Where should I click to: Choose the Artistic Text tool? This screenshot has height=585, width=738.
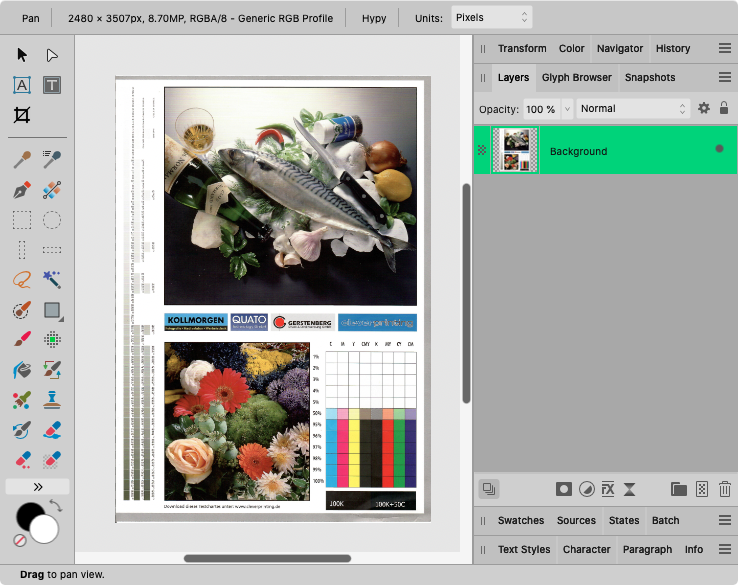pyautogui.click(x=22, y=85)
